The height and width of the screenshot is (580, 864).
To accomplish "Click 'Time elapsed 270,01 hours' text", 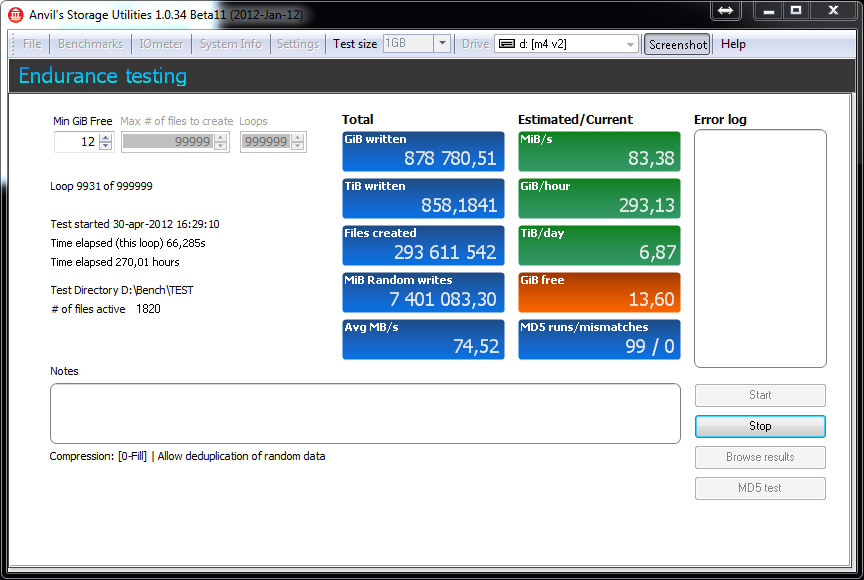I will click(x=115, y=262).
